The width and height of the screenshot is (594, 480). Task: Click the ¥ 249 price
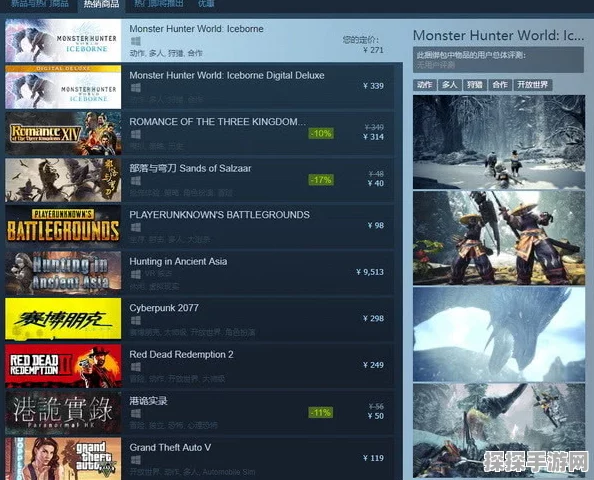(x=373, y=365)
